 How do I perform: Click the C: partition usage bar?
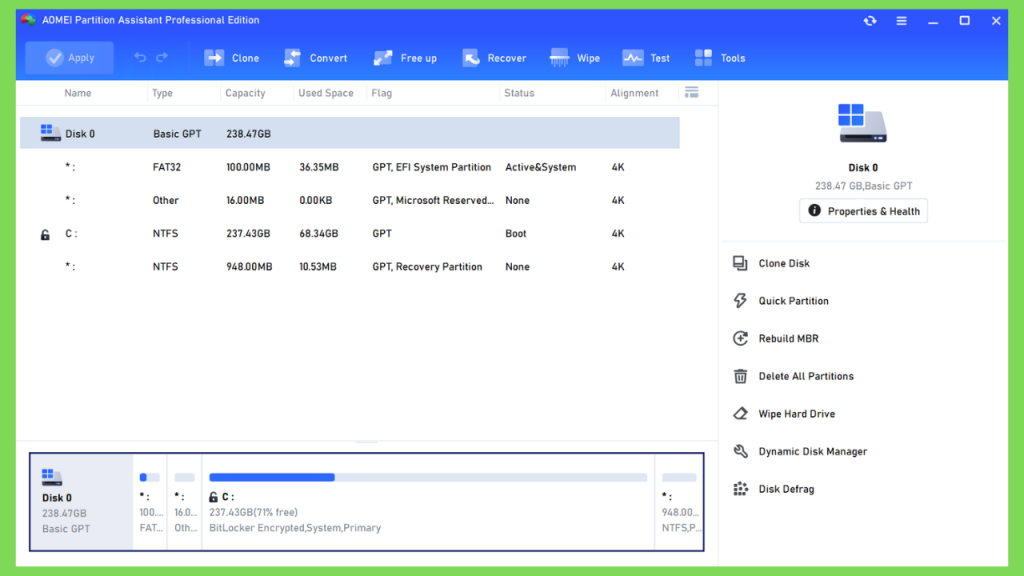[x=428, y=478]
